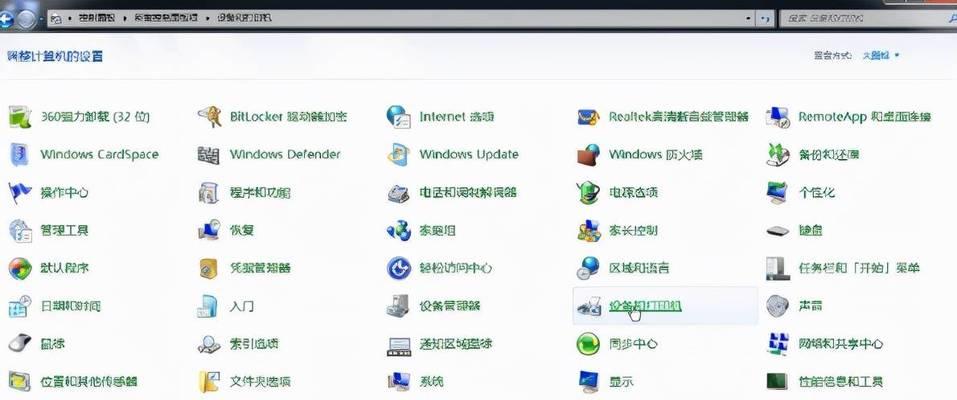Open the Windows Update icon

coord(399,154)
